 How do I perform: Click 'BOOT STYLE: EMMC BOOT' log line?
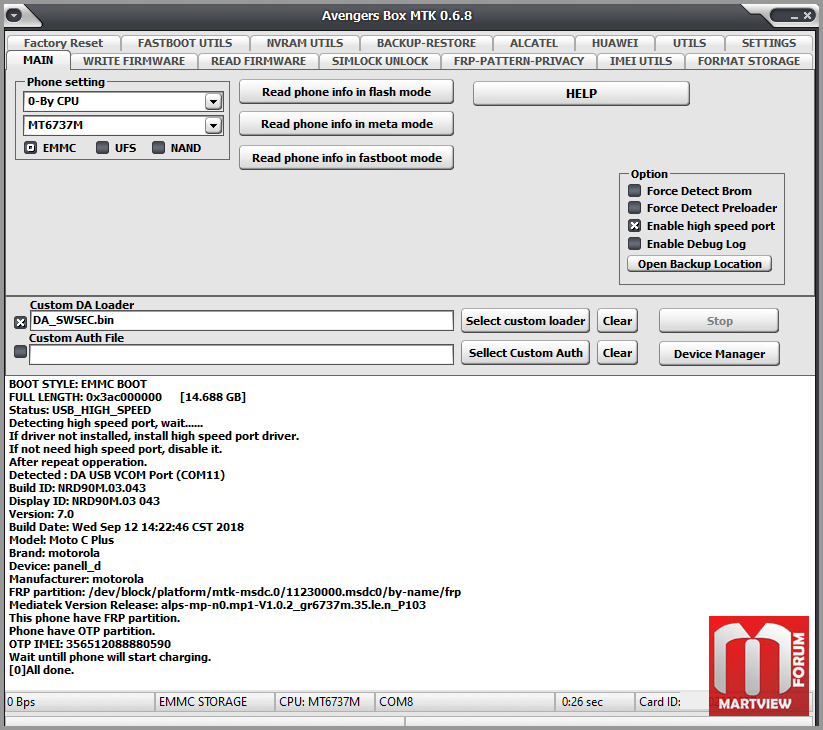78,384
